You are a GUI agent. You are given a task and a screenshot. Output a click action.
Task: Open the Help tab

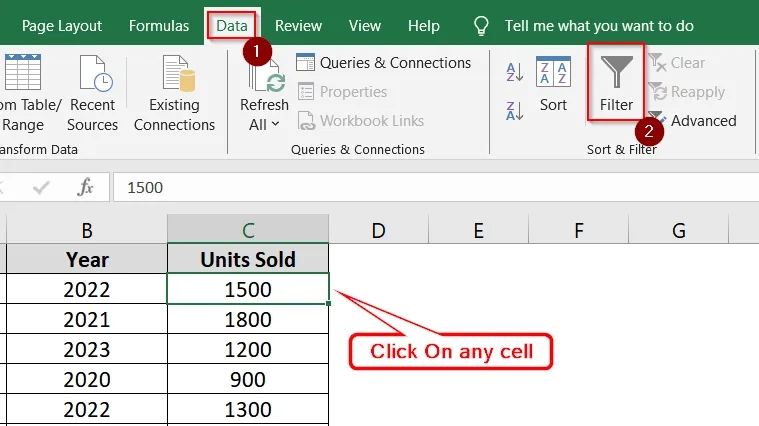(424, 26)
